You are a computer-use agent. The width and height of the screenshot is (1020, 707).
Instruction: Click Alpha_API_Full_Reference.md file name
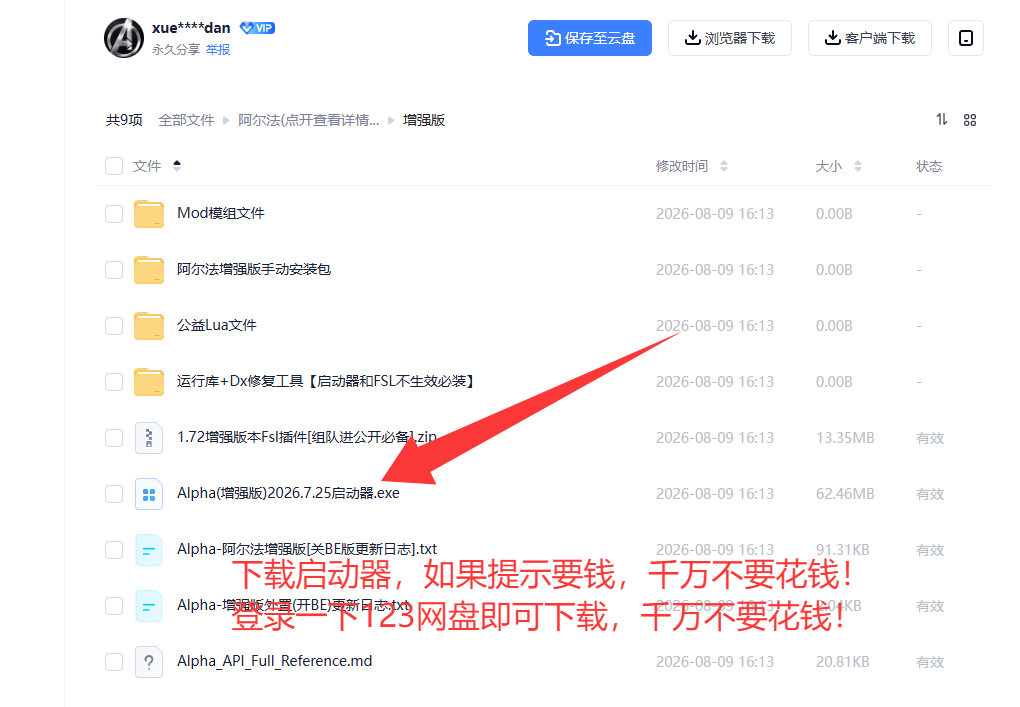pos(275,661)
